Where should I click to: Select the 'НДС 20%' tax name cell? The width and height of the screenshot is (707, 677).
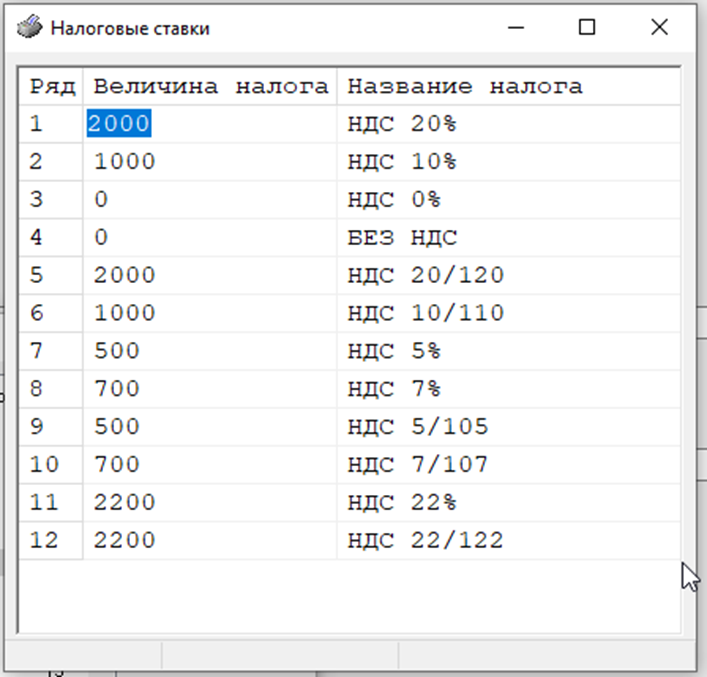click(x=402, y=124)
